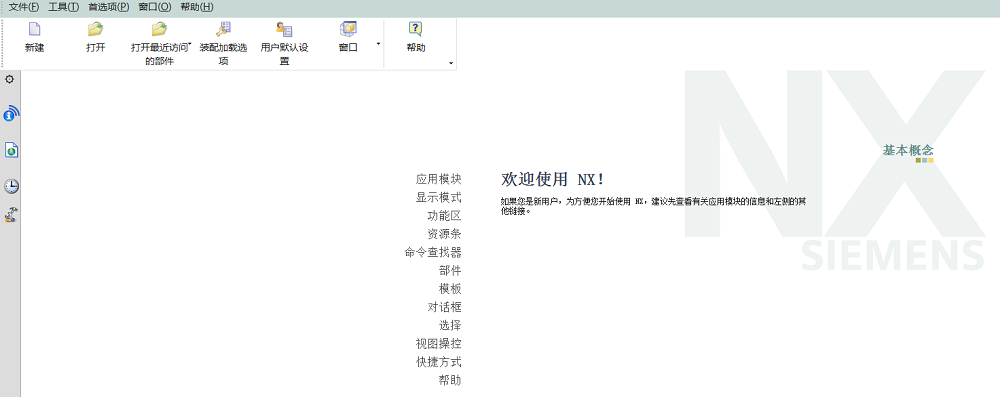Click the 基本概念 title text

click(908, 150)
